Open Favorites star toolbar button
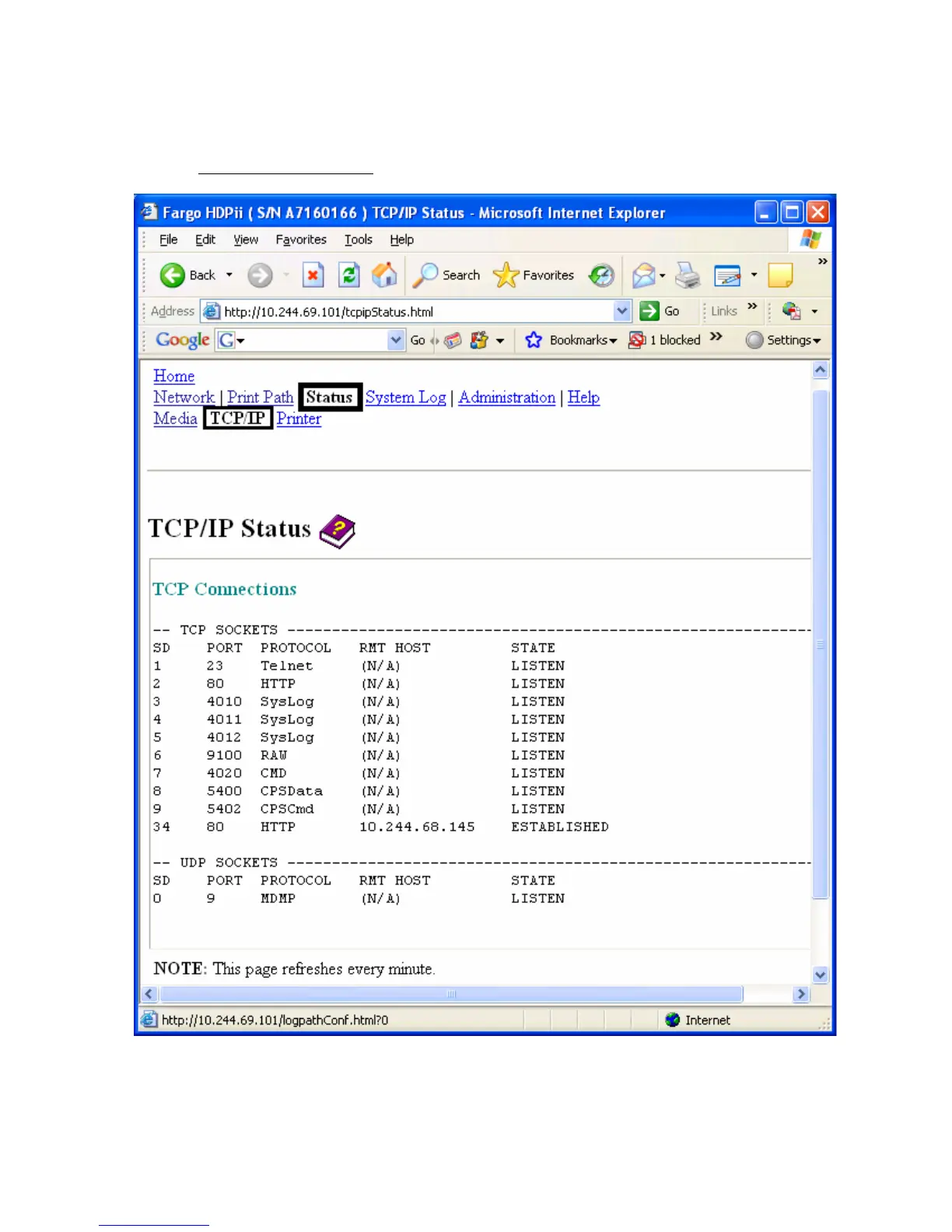952x1232 pixels. click(534, 275)
